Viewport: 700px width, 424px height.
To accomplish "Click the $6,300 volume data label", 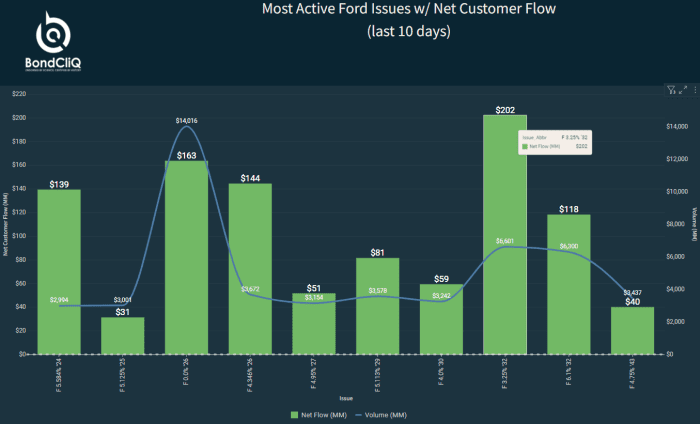I will 569,246.
